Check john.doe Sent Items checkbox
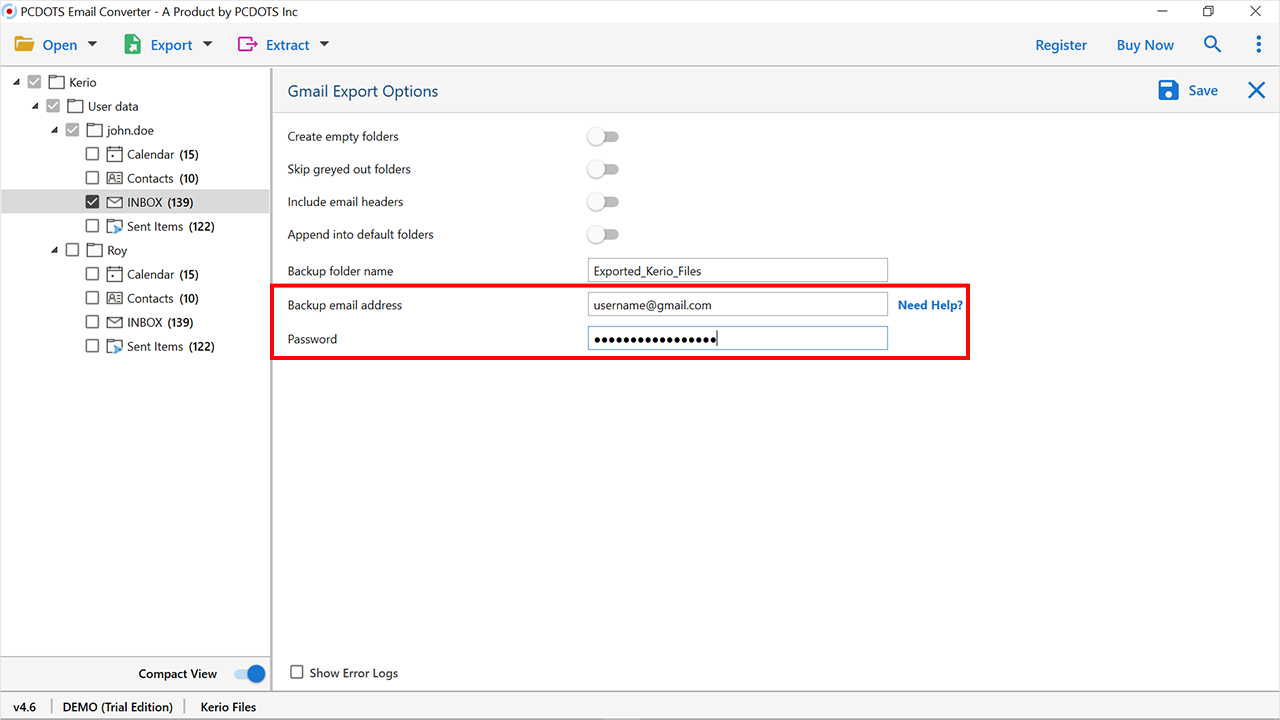 (x=92, y=226)
